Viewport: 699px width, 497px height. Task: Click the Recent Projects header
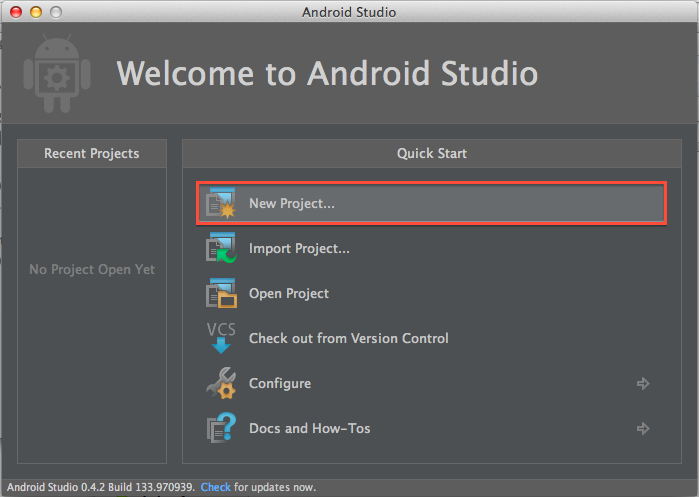click(92, 153)
